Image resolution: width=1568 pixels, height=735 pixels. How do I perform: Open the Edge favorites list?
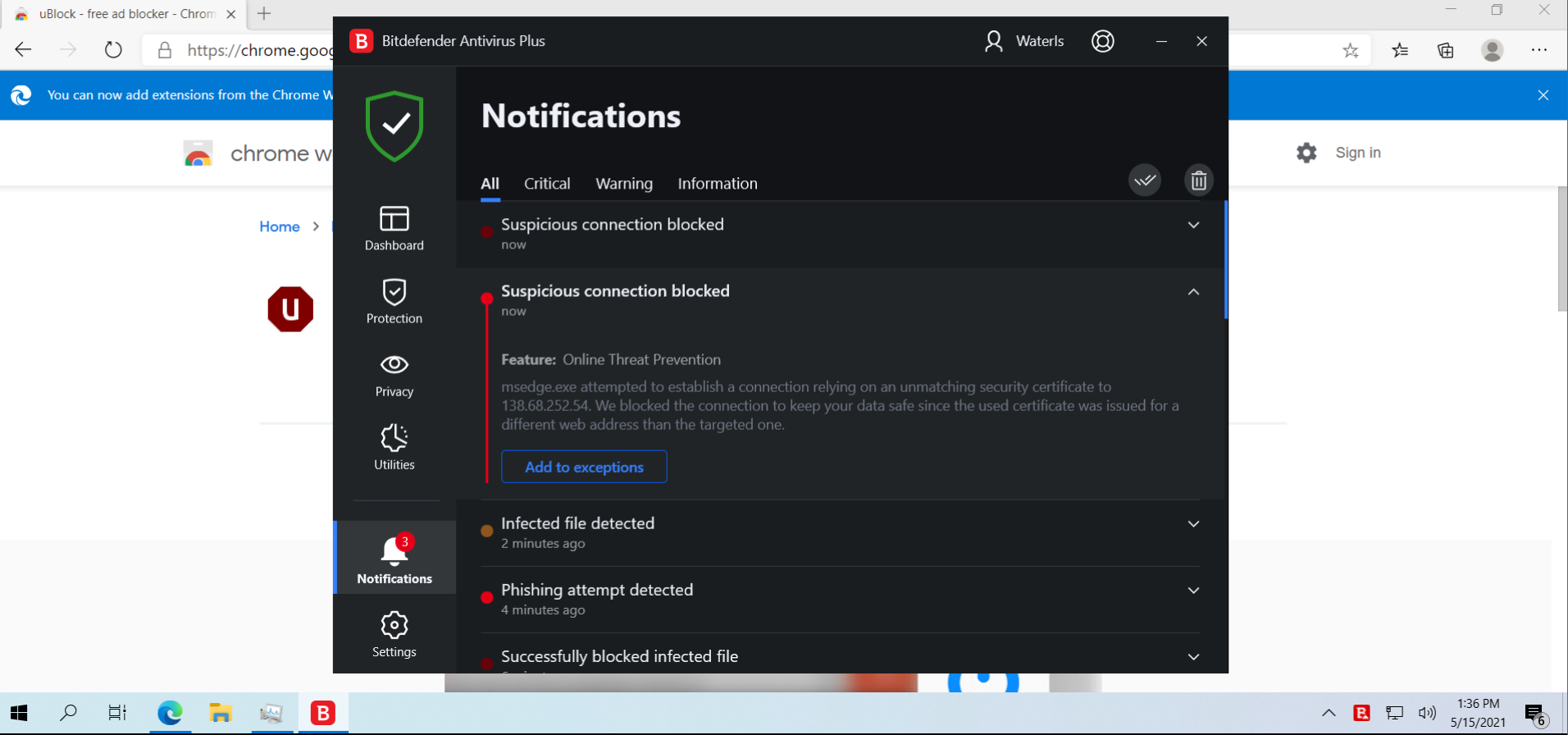(1400, 51)
